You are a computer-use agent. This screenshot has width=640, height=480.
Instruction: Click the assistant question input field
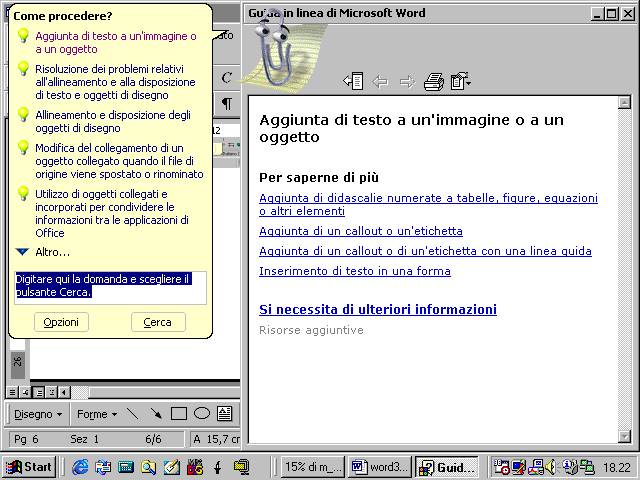pos(111,288)
